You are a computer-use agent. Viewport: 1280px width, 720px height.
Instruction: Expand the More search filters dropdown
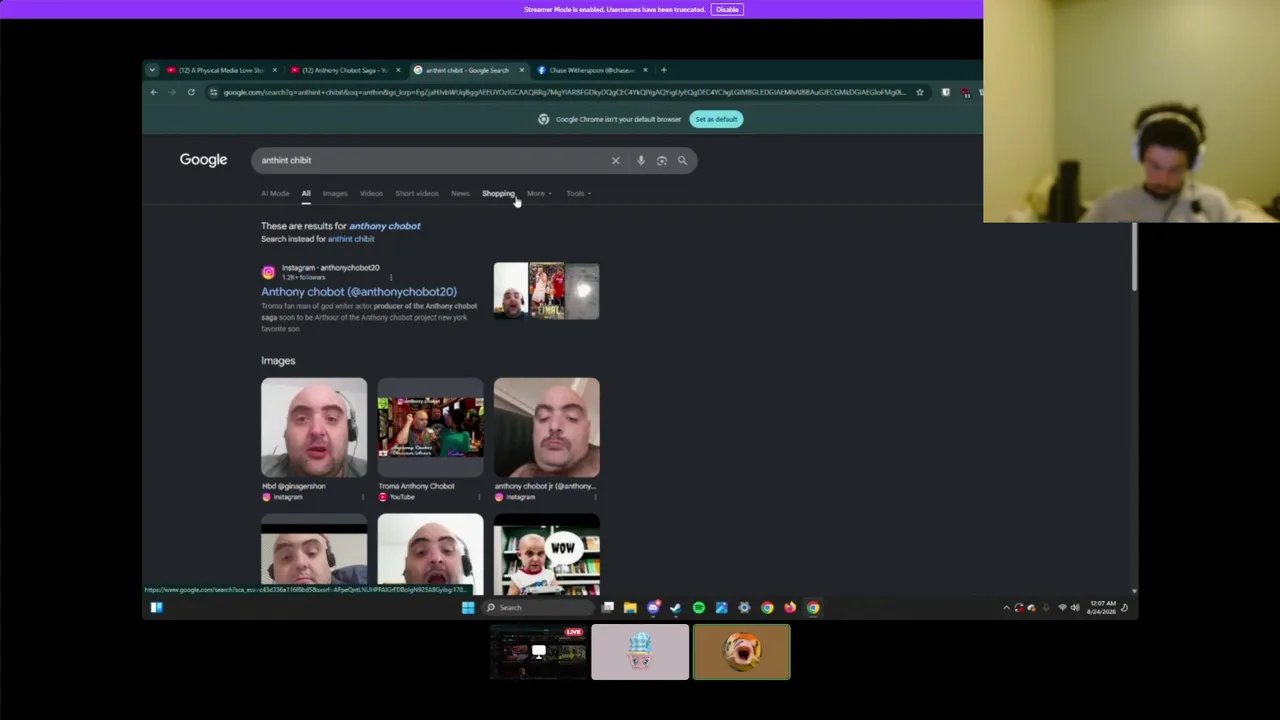pos(539,193)
